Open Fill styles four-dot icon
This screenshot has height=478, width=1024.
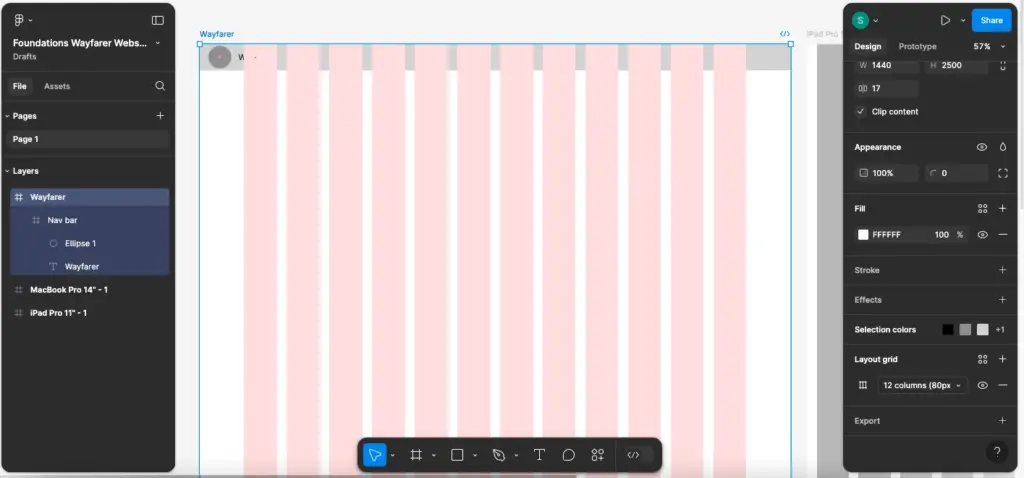pyautogui.click(x=982, y=208)
